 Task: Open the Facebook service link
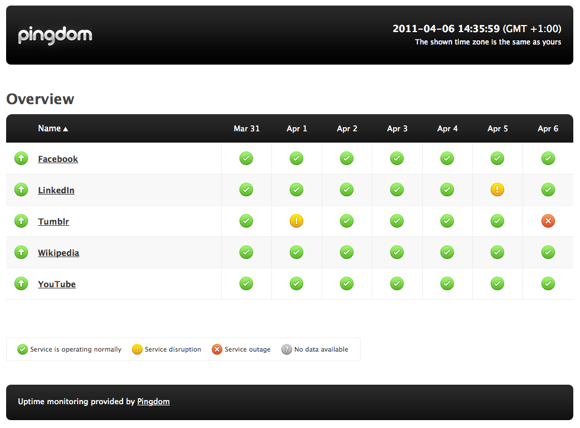coord(58,159)
